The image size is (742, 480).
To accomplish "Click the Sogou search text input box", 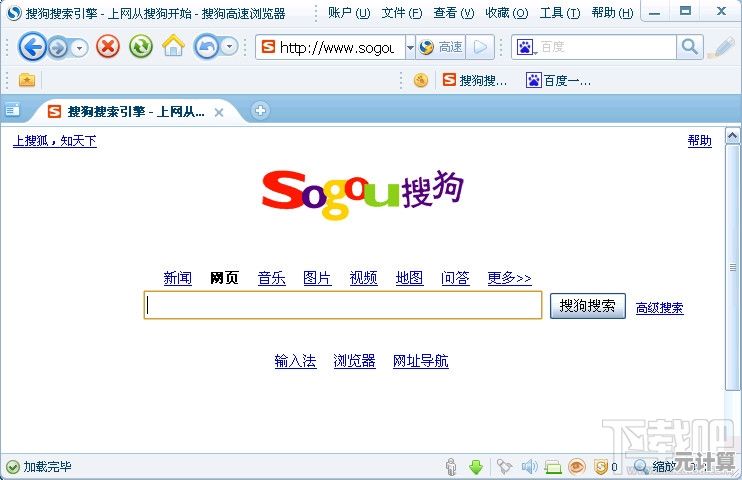I will pos(343,306).
